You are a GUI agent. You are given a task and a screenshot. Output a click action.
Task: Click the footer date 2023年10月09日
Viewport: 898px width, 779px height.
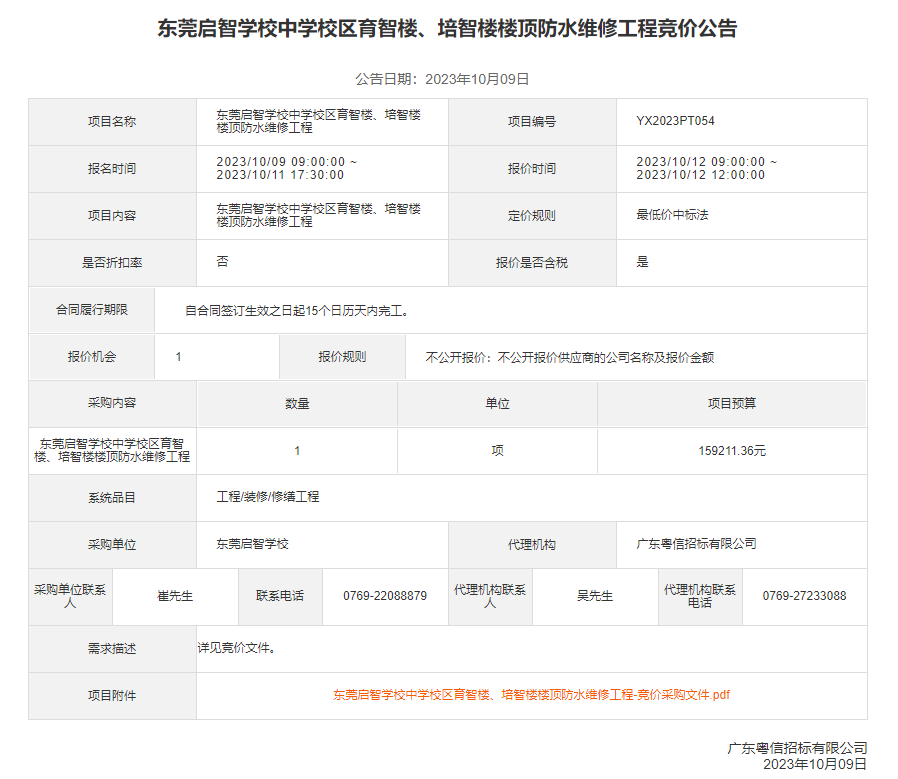(x=815, y=764)
